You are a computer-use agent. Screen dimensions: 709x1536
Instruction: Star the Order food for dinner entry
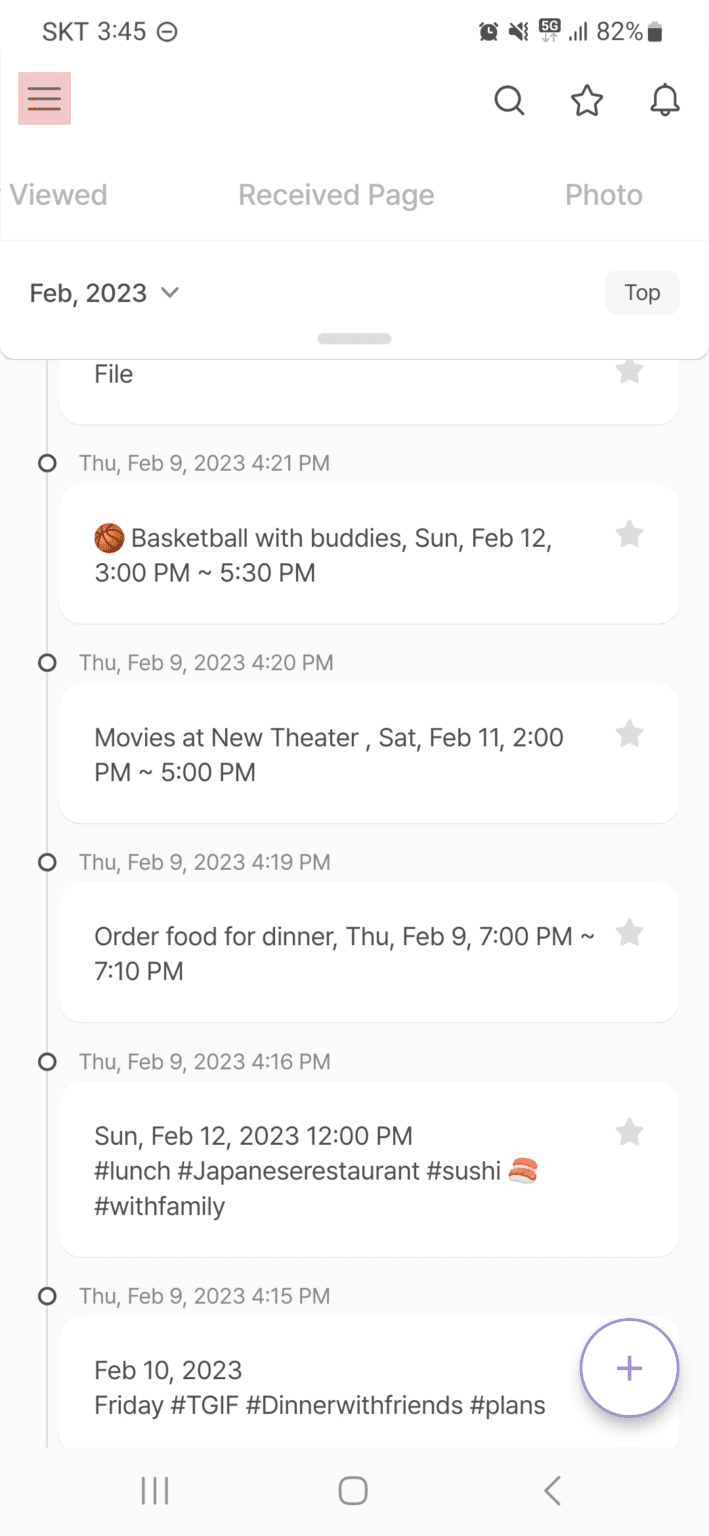630,932
